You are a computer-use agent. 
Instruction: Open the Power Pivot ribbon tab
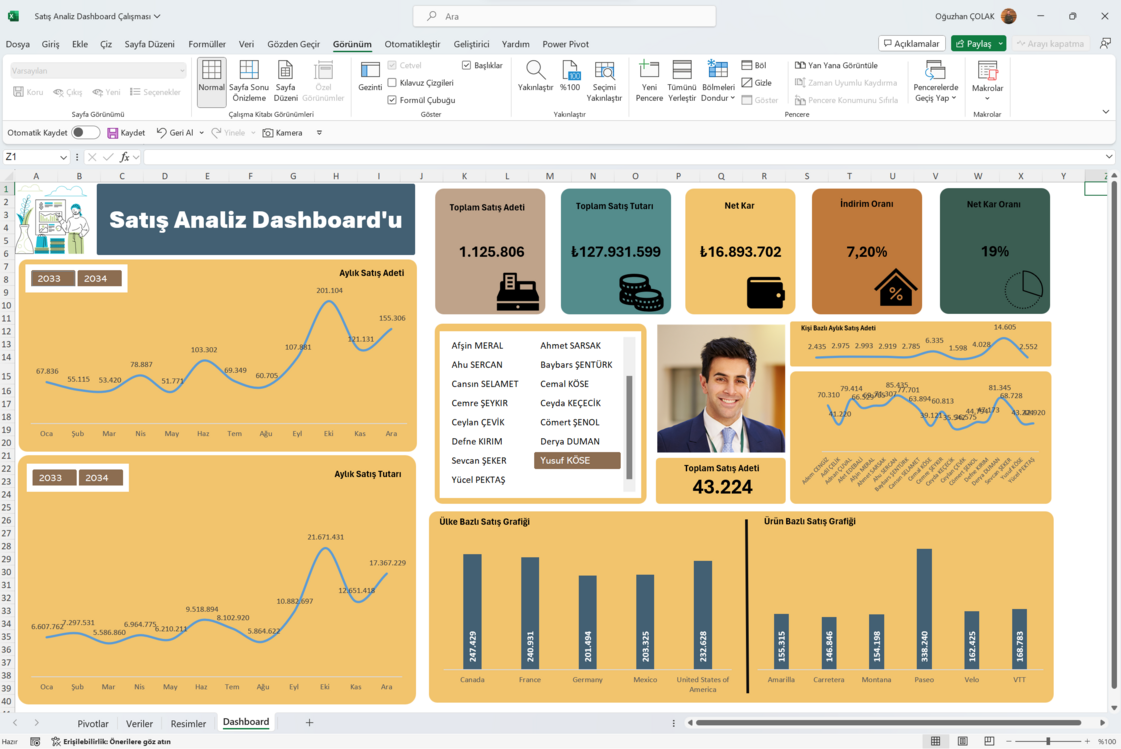coord(566,44)
